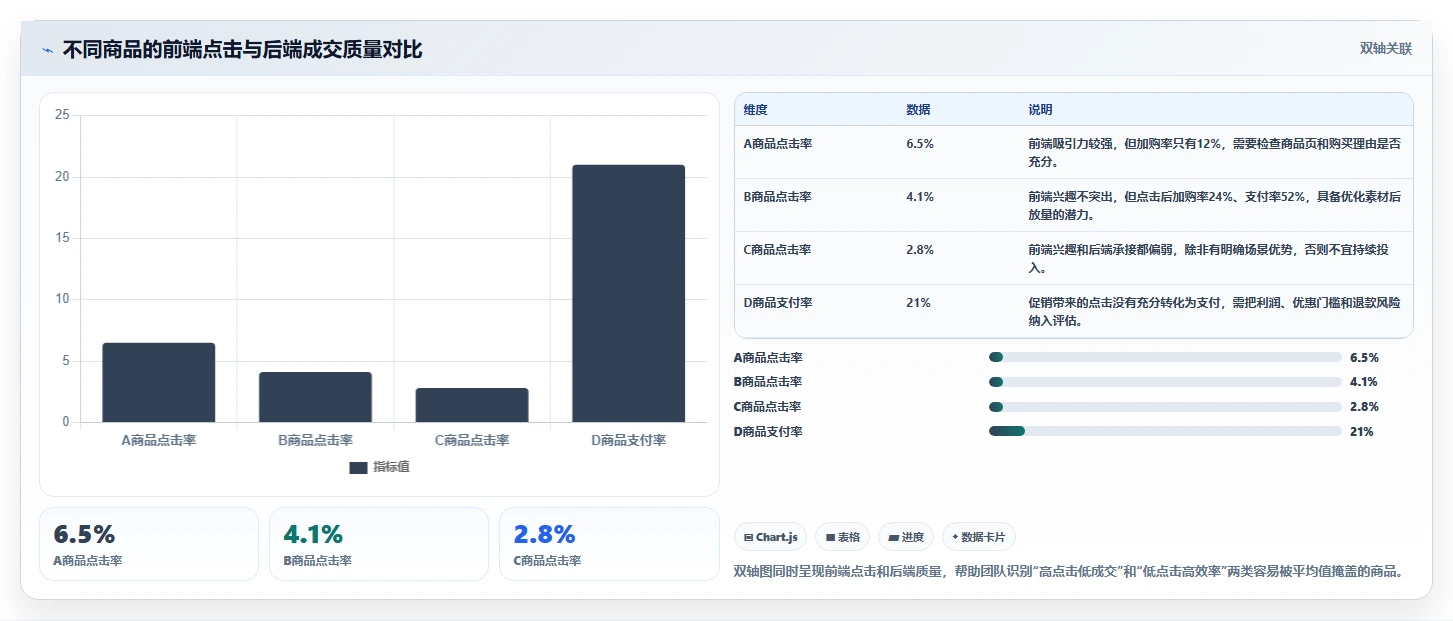Screen dimensions: 1453x621
Task: Select the 表格 tag chip
Action: pos(843,537)
